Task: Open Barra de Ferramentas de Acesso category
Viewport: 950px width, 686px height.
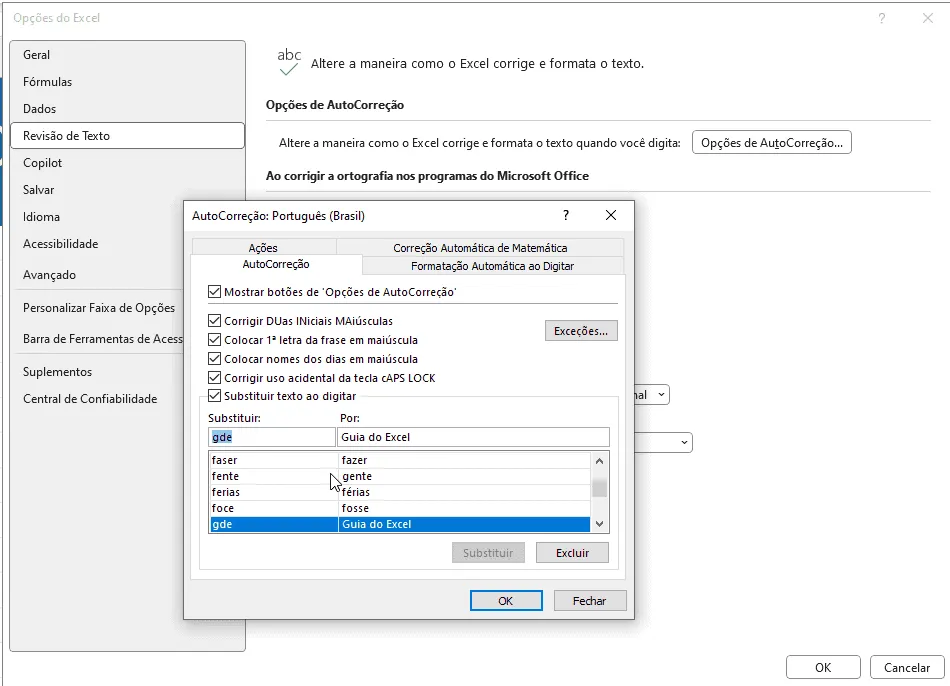Action: point(97,339)
